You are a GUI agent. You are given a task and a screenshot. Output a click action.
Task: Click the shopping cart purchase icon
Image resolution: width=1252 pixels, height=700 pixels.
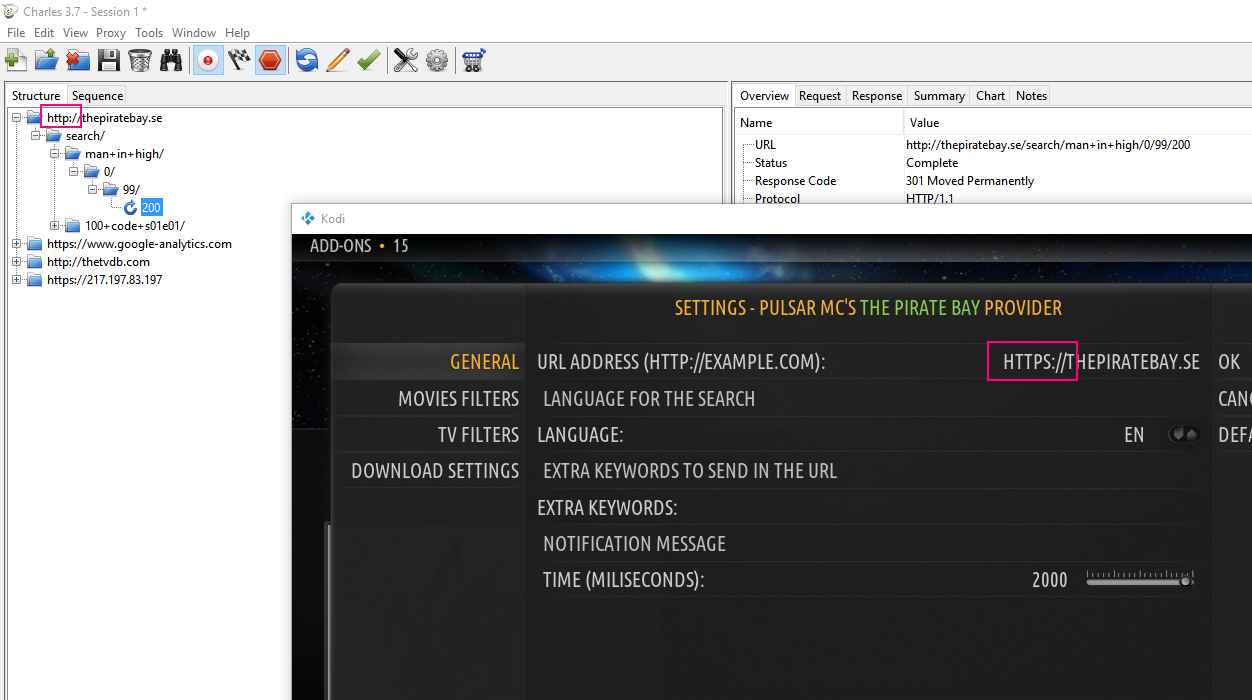tap(474, 61)
